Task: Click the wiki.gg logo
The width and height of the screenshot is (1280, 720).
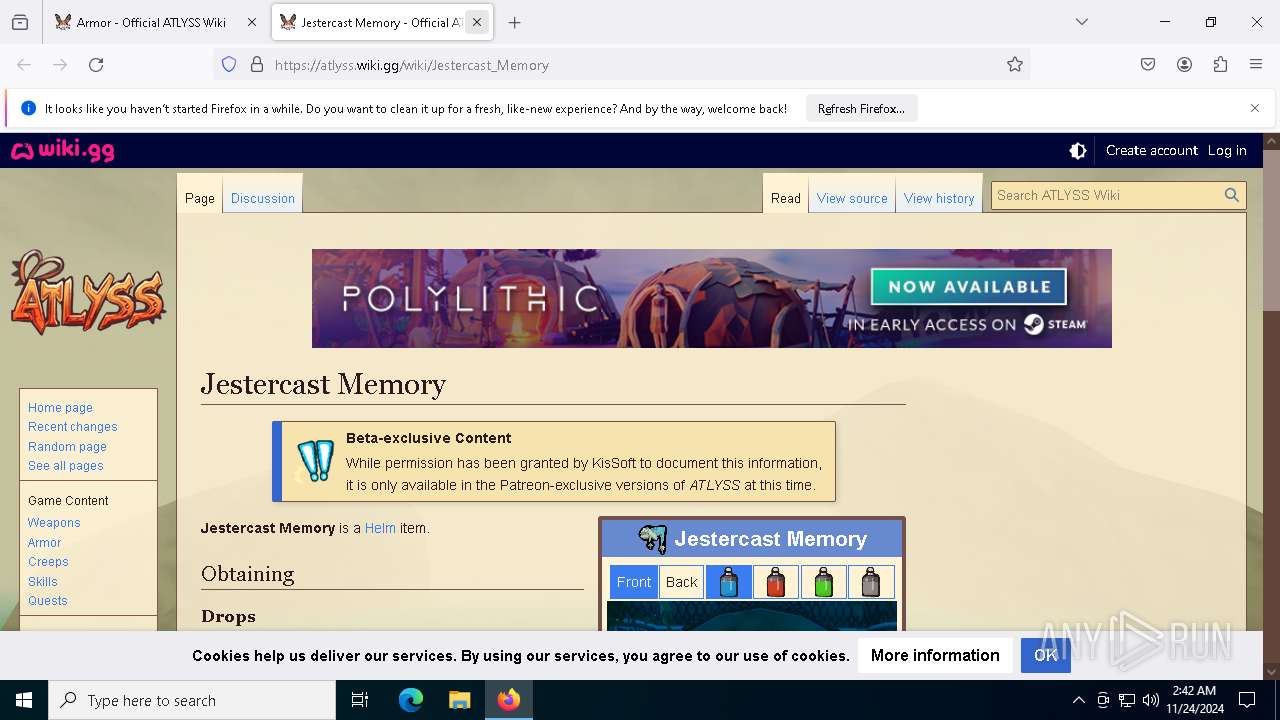Action: (62, 151)
